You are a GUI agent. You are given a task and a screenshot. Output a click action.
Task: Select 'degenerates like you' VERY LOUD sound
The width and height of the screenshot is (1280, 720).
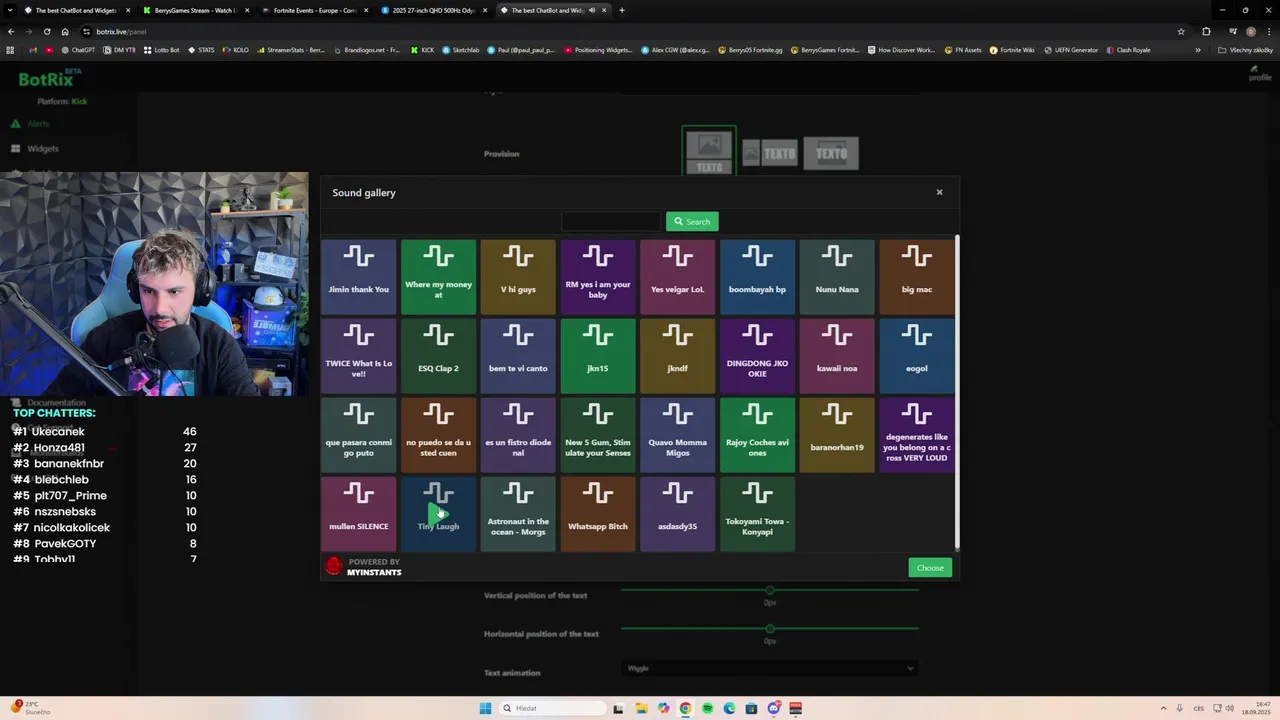917,434
